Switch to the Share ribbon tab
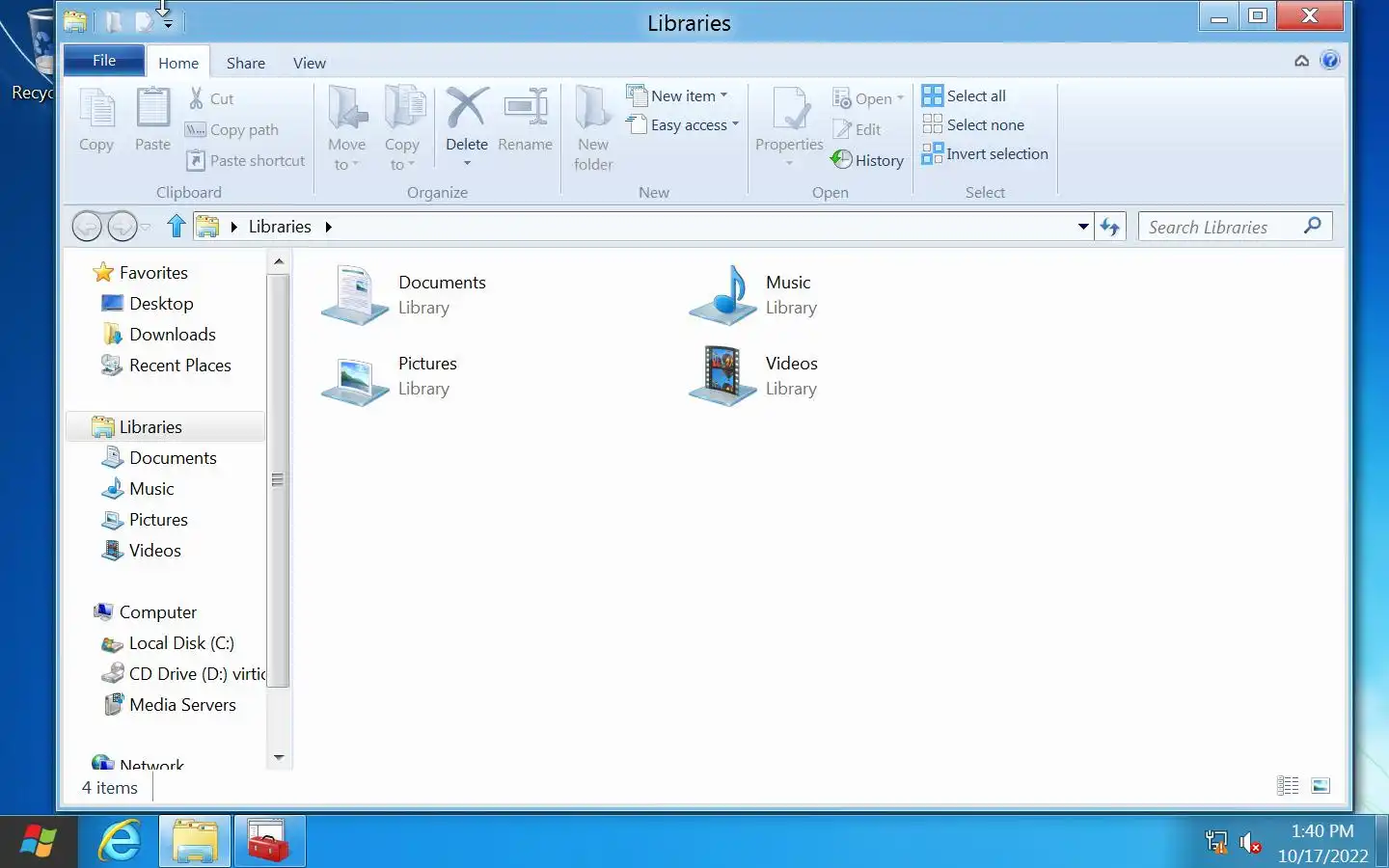1389x868 pixels. (246, 63)
